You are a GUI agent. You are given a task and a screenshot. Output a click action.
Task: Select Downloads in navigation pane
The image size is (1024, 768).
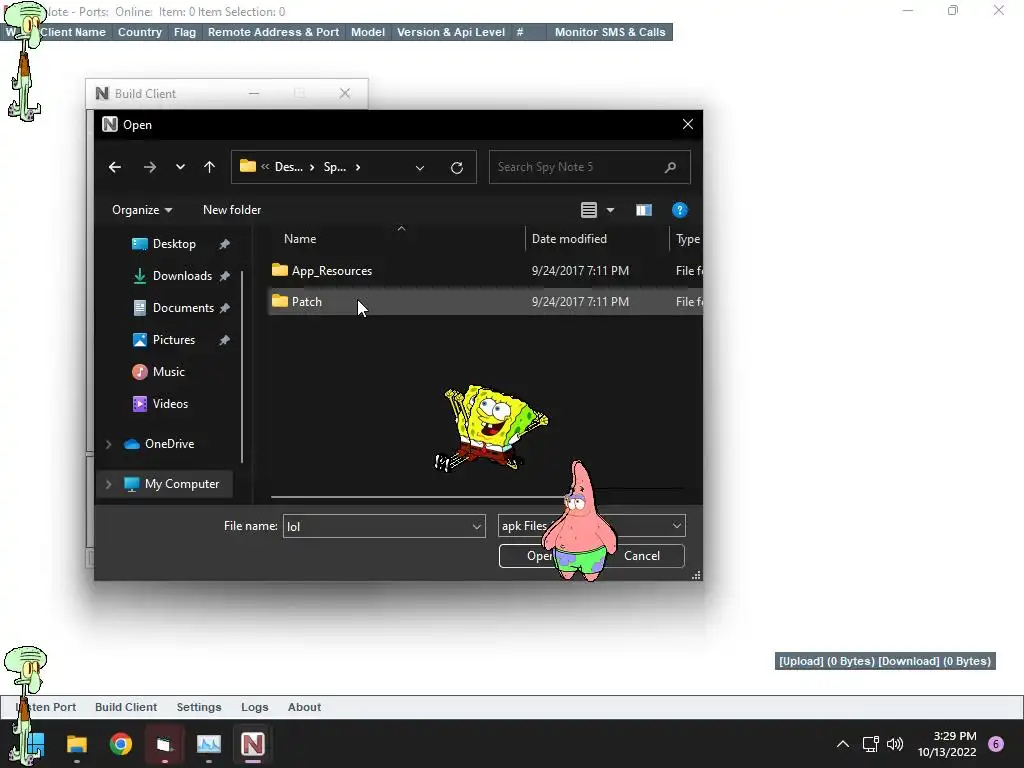182,276
